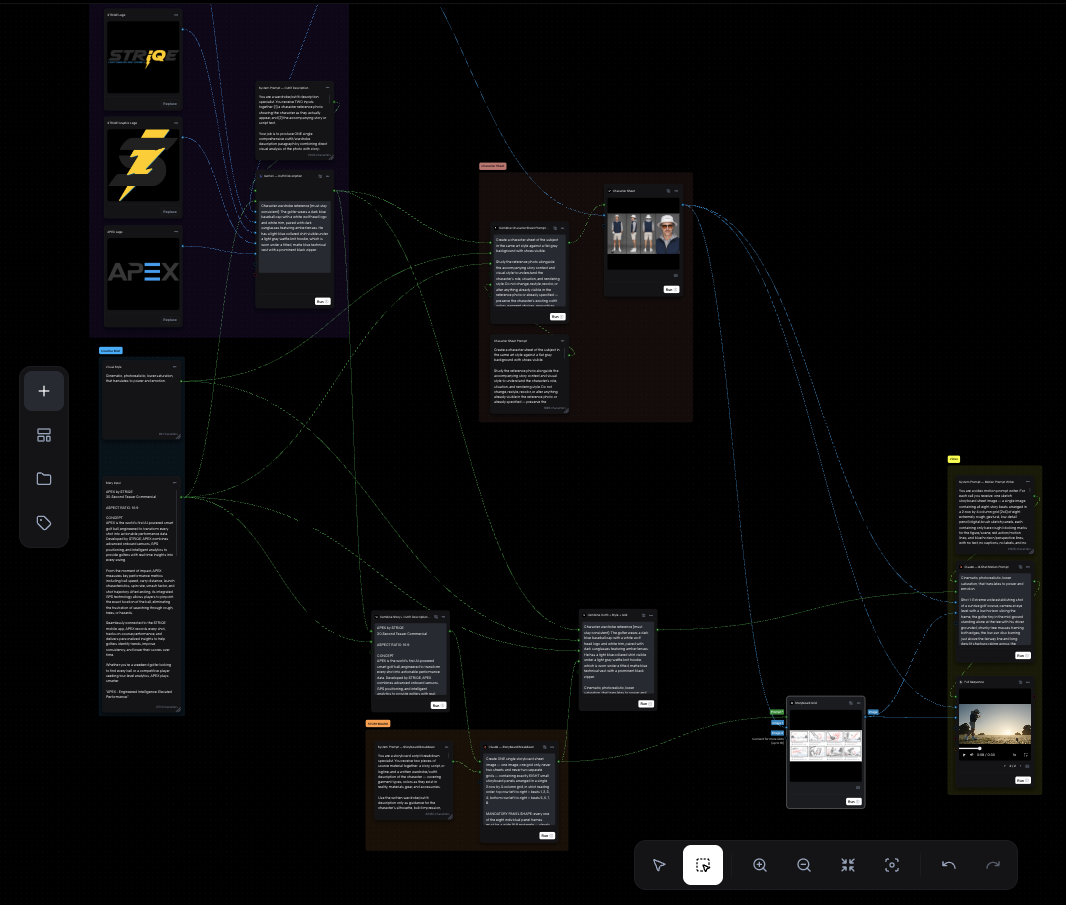The height and width of the screenshot is (905, 1066).
Task: Undo the last canvas action
Action: point(949,865)
